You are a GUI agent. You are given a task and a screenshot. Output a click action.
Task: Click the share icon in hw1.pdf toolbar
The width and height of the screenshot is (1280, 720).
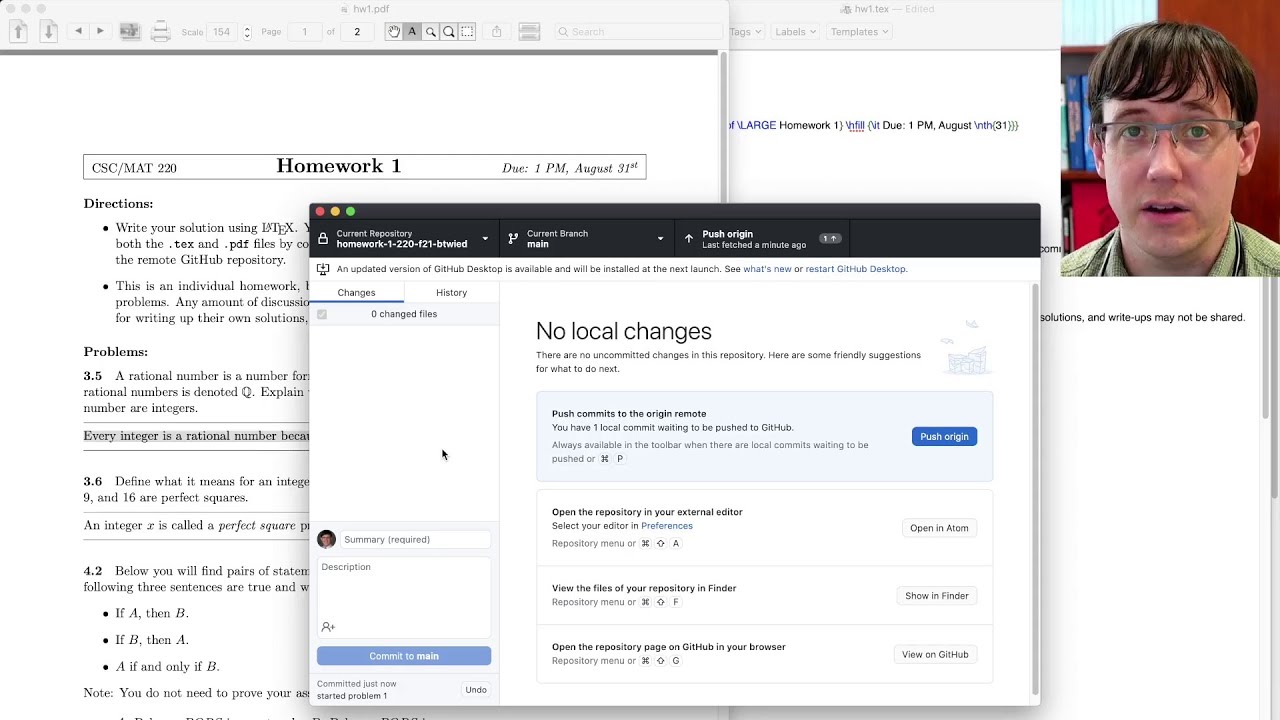tap(497, 32)
